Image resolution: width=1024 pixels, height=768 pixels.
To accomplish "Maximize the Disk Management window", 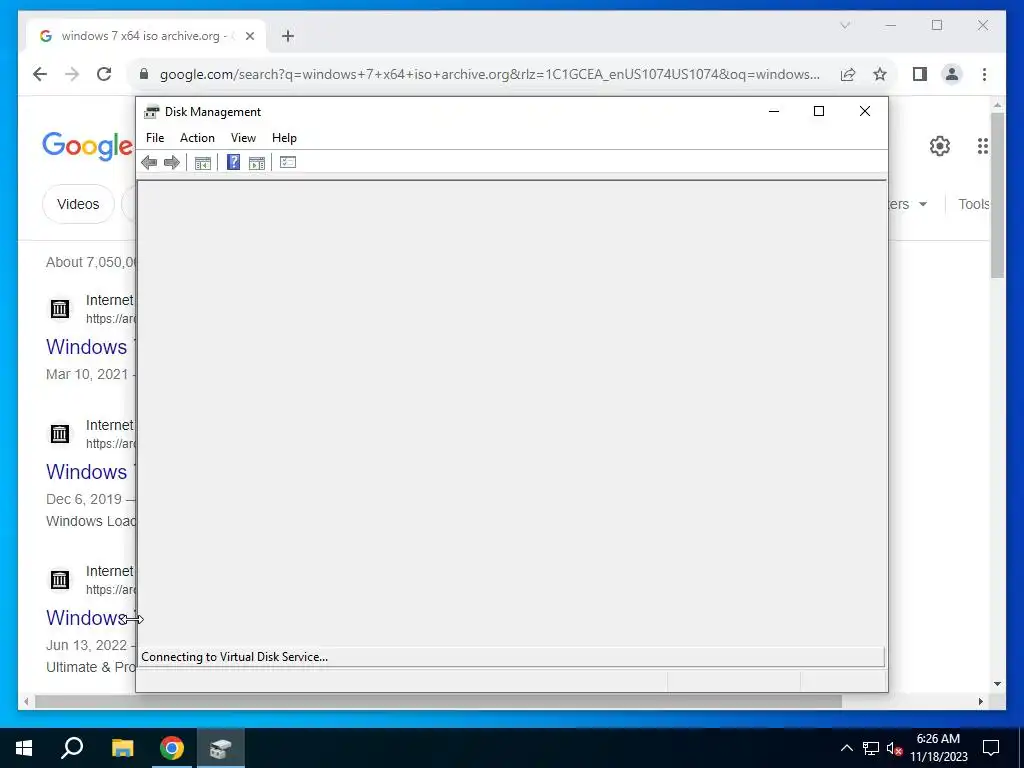I will (819, 112).
